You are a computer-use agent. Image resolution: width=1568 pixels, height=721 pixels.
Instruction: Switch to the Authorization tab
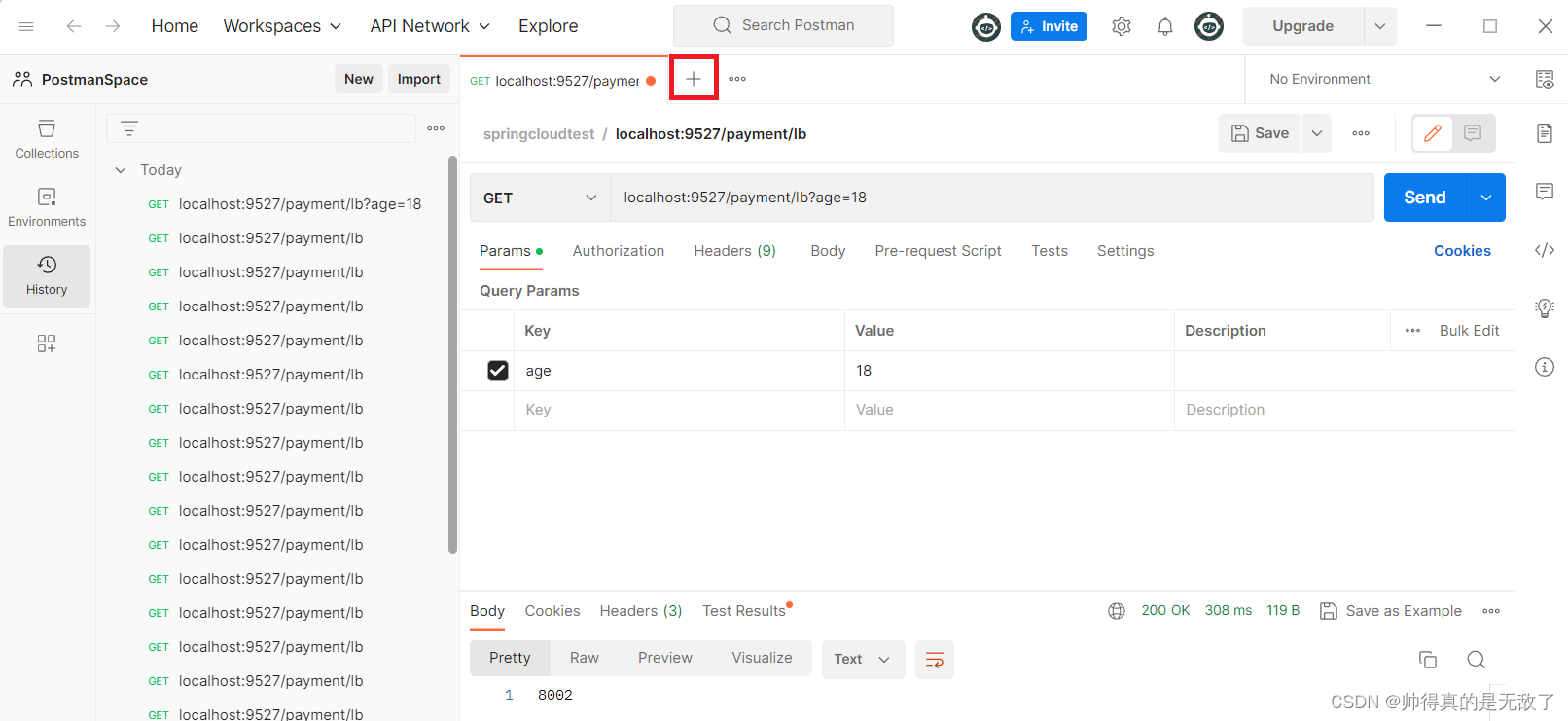619,251
